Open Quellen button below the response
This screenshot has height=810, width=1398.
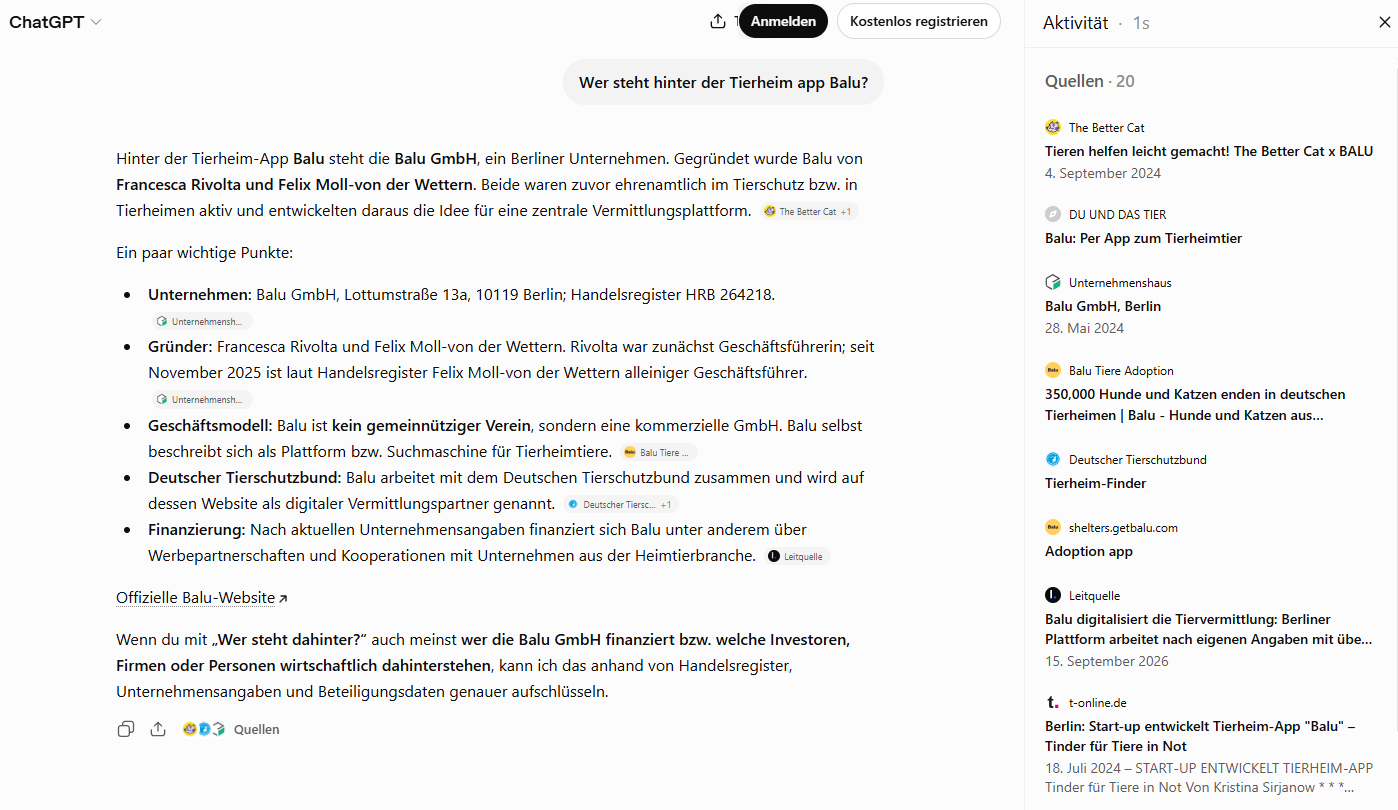click(x=232, y=729)
